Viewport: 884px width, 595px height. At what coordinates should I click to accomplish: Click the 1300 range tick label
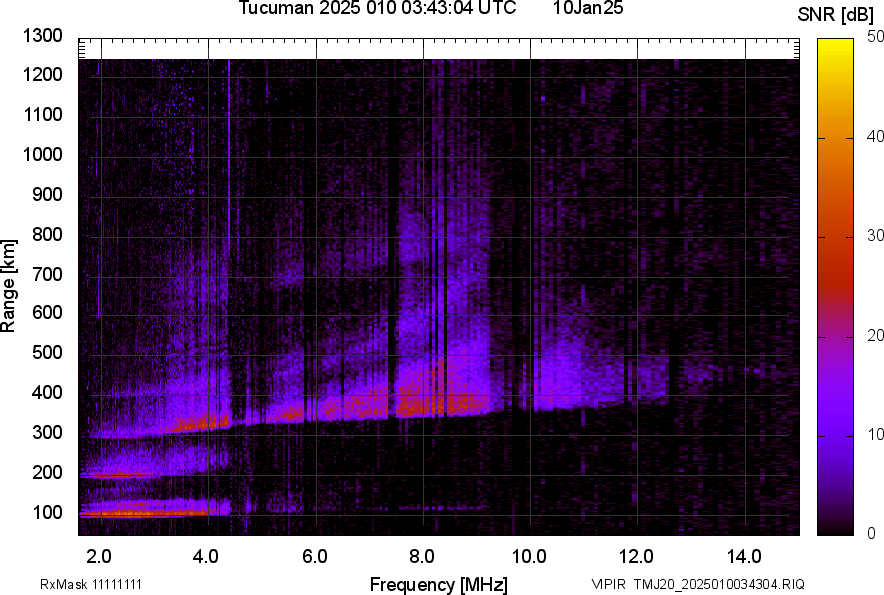coord(41,37)
